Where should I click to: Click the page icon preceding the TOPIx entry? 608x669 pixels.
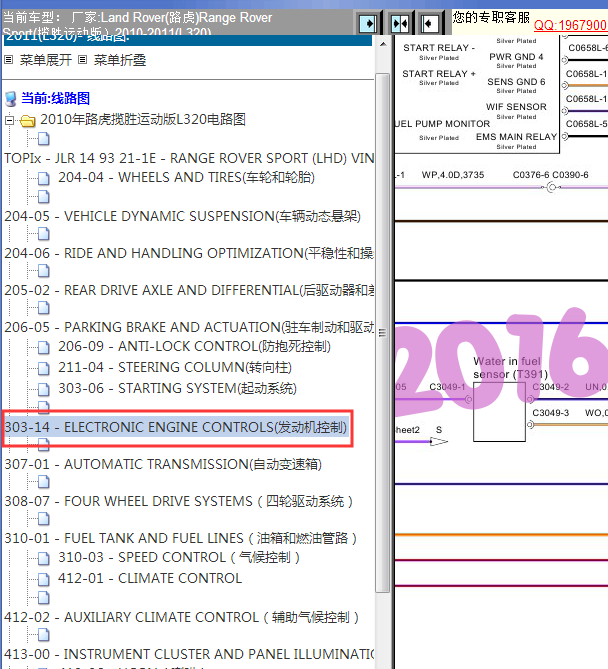[44, 139]
